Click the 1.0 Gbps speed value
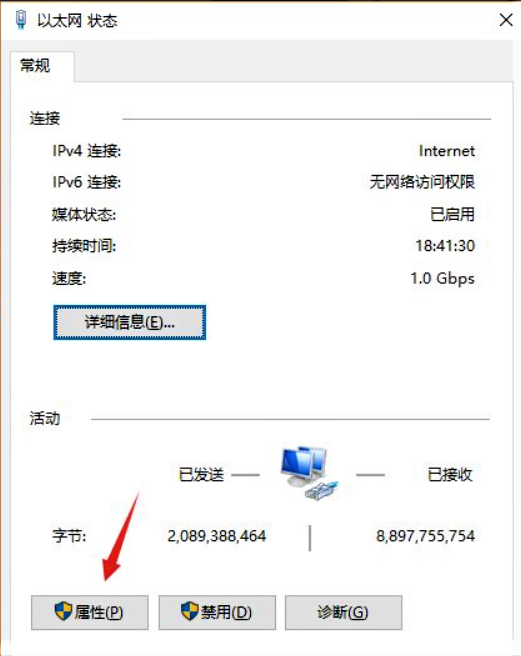Image resolution: width=521 pixels, height=656 pixels. coord(442,279)
